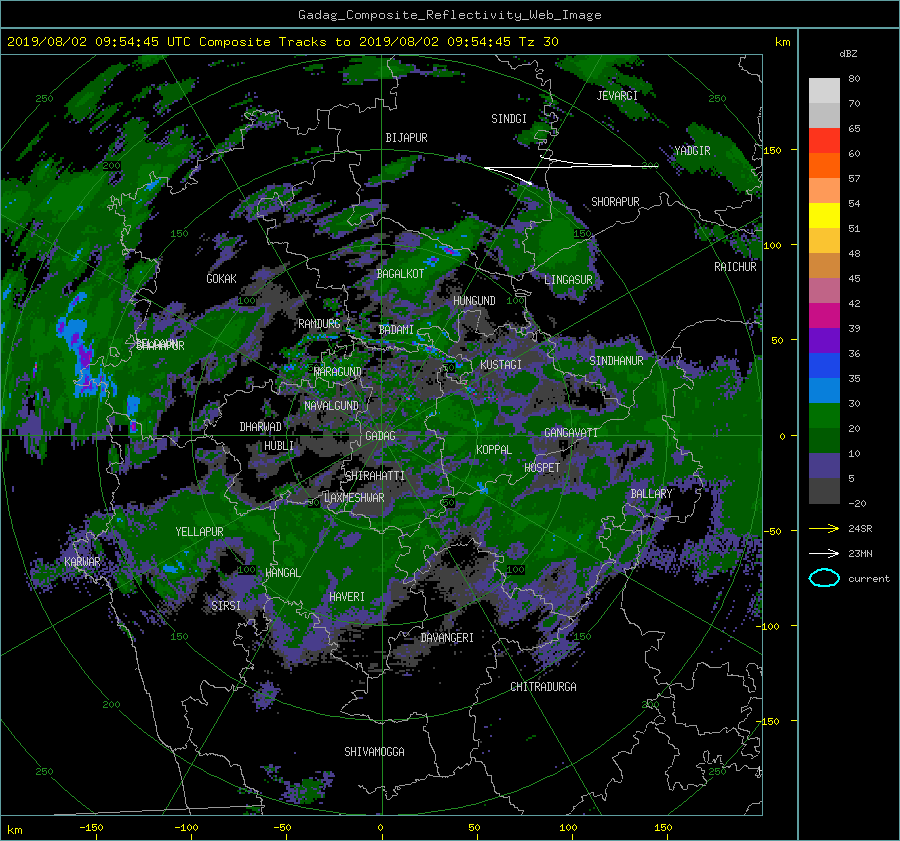
Task: Select the yellow 54 dBZ color swatch
Action: pos(824,215)
